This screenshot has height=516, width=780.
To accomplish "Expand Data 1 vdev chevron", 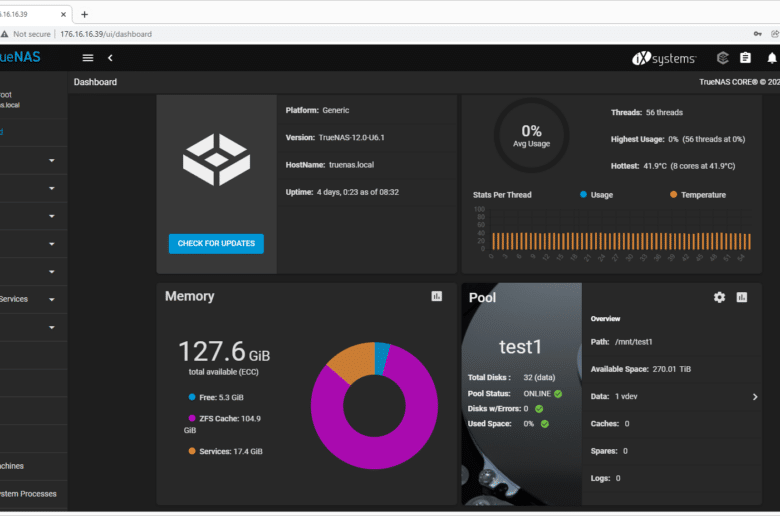I will click(755, 397).
